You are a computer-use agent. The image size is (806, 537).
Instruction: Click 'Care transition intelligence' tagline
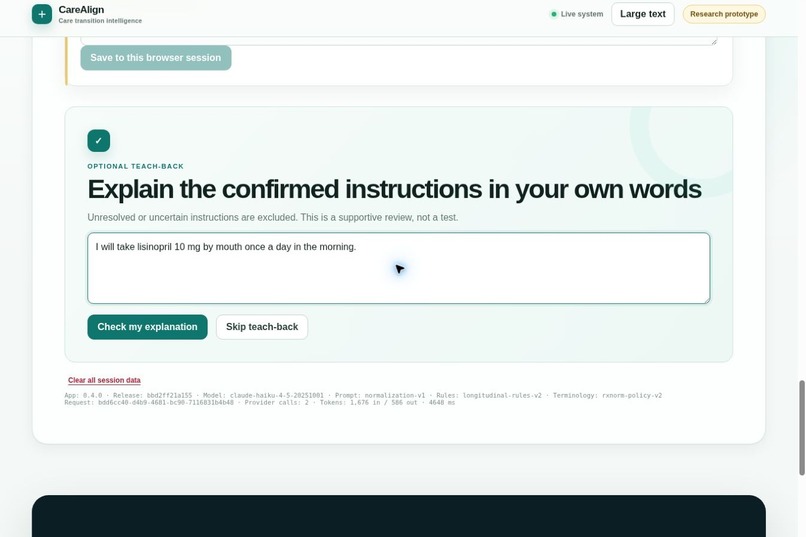coord(100,21)
